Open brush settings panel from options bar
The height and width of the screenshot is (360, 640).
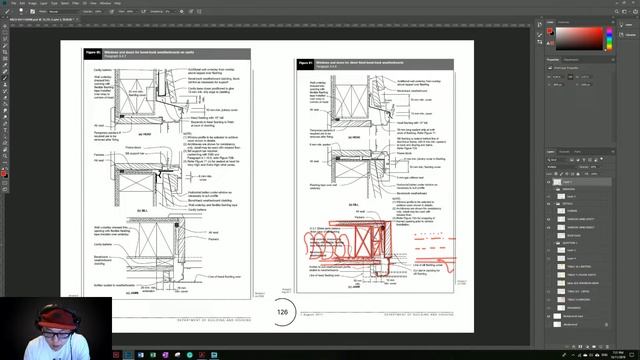33,11
